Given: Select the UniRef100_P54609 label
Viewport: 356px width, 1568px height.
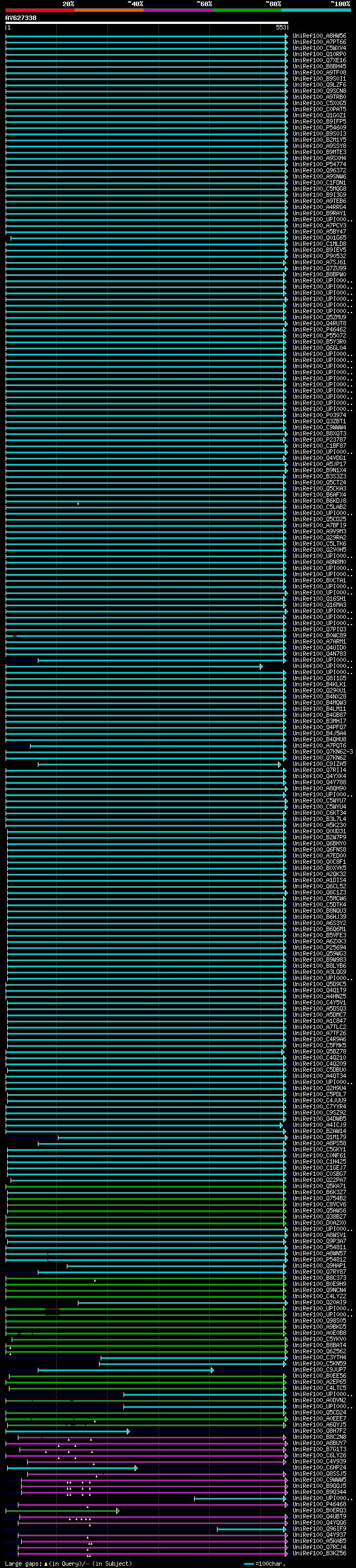Looking at the screenshot, I should pyautogui.click(x=319, y=127).
